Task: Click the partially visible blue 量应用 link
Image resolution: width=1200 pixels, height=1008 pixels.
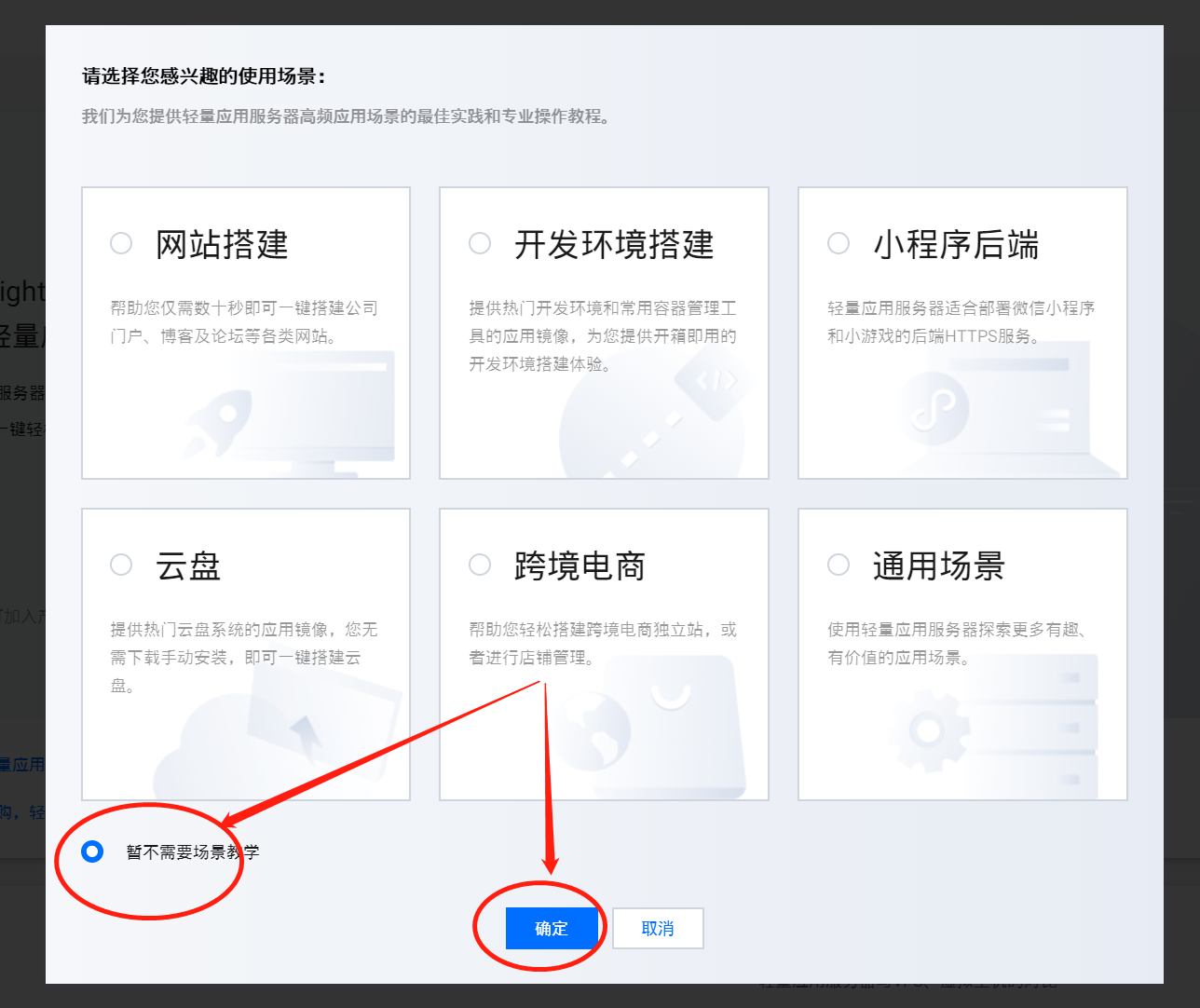Action: point(22,764)
